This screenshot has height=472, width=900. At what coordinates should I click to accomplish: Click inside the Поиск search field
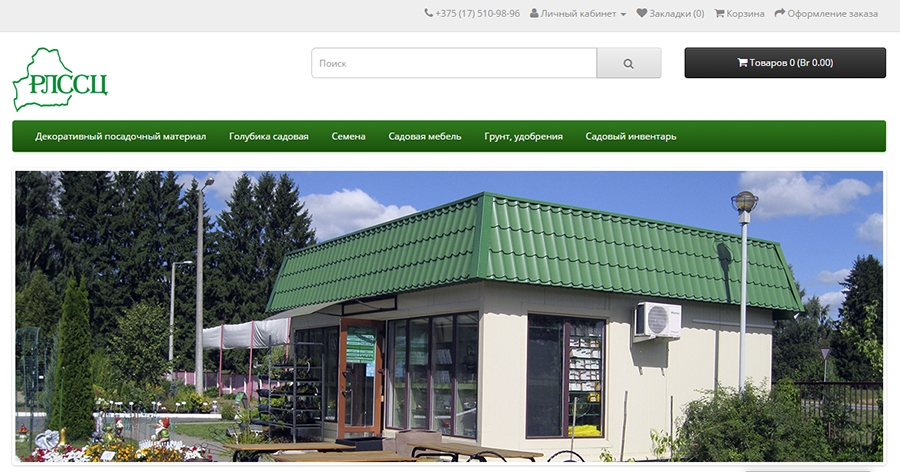click(454, 63)
